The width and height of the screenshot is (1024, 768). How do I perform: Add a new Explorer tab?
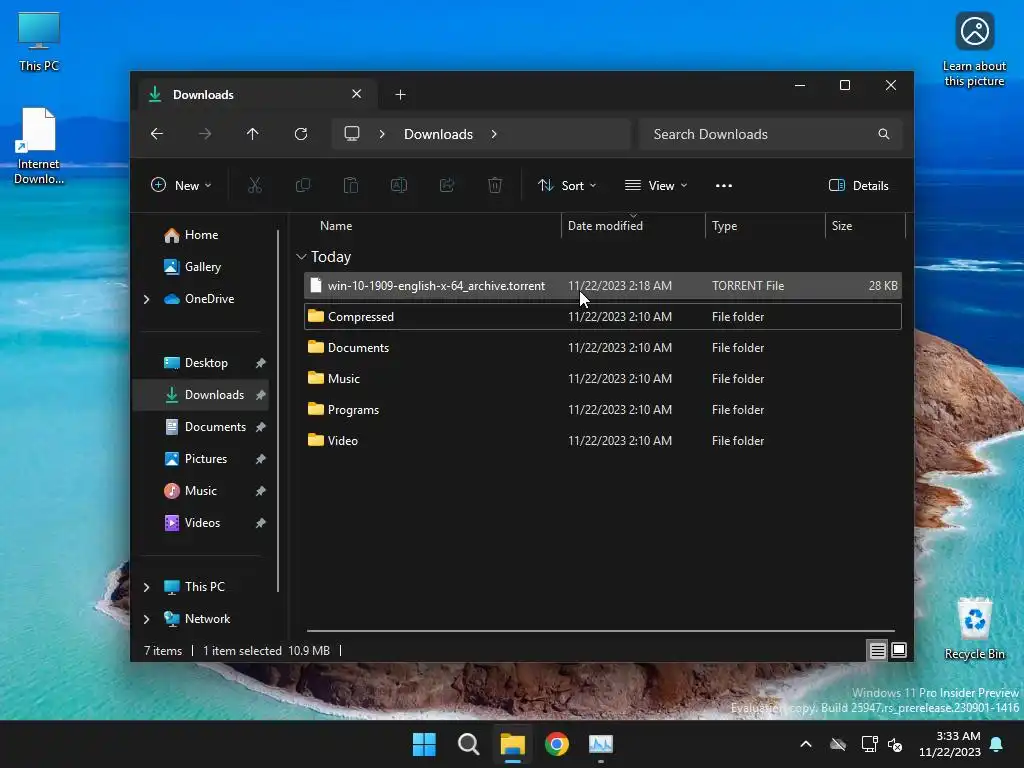400,95
